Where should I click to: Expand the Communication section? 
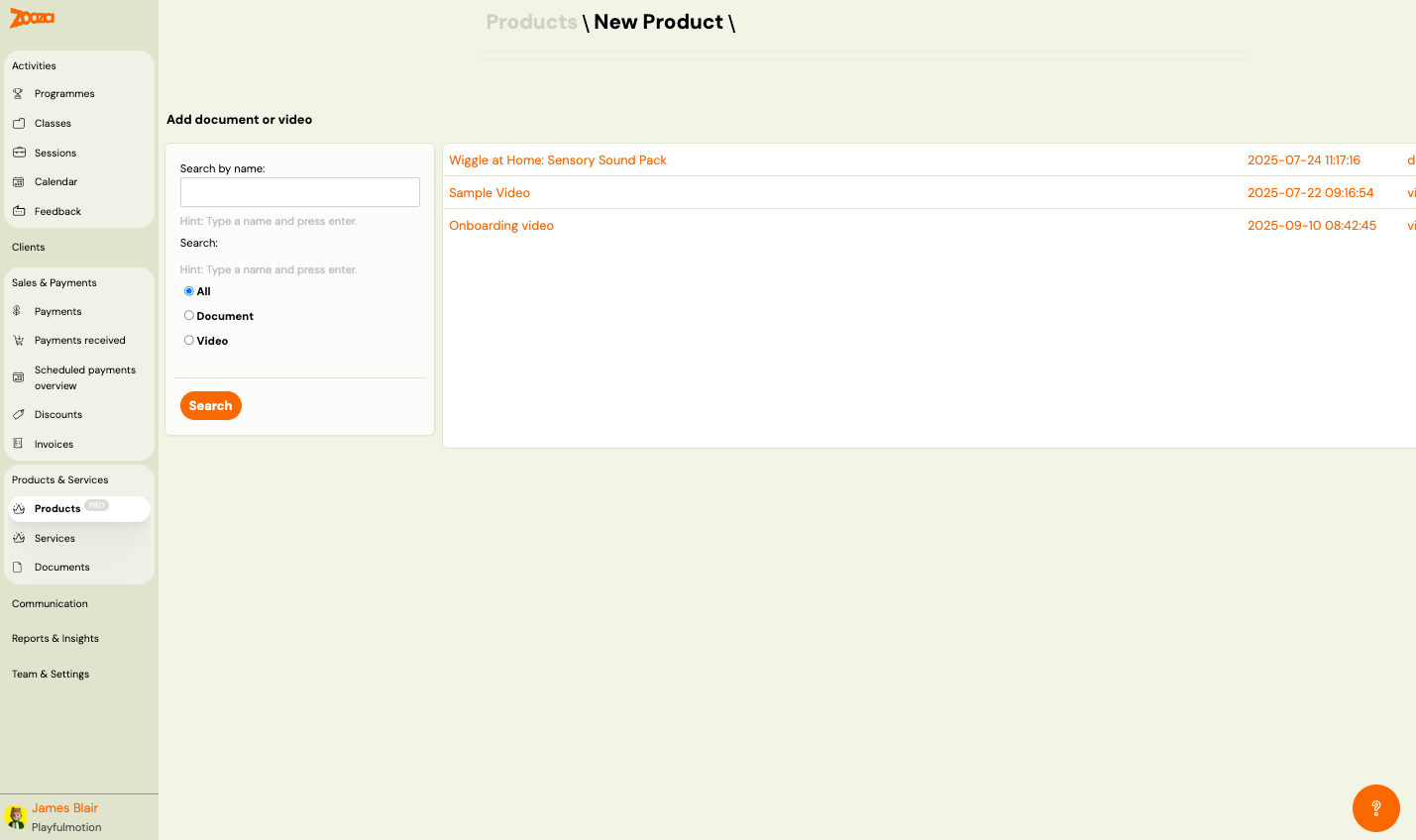[50, 603]
